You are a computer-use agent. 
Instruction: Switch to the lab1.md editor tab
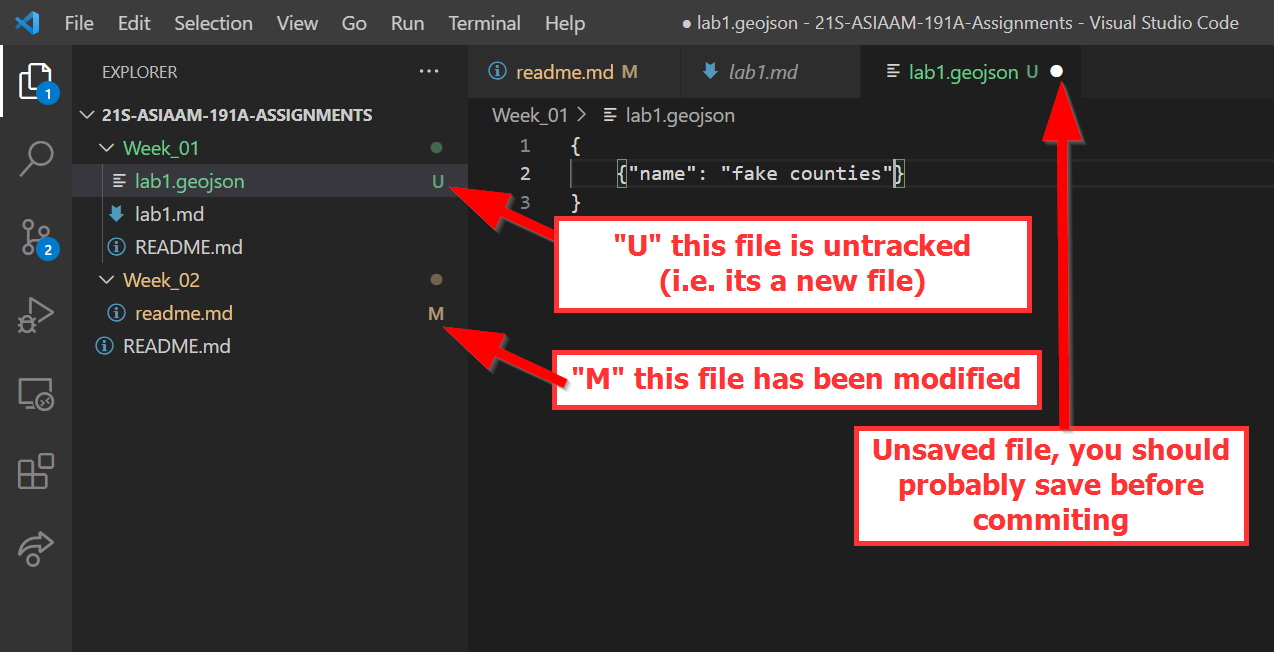coord(762,72)
